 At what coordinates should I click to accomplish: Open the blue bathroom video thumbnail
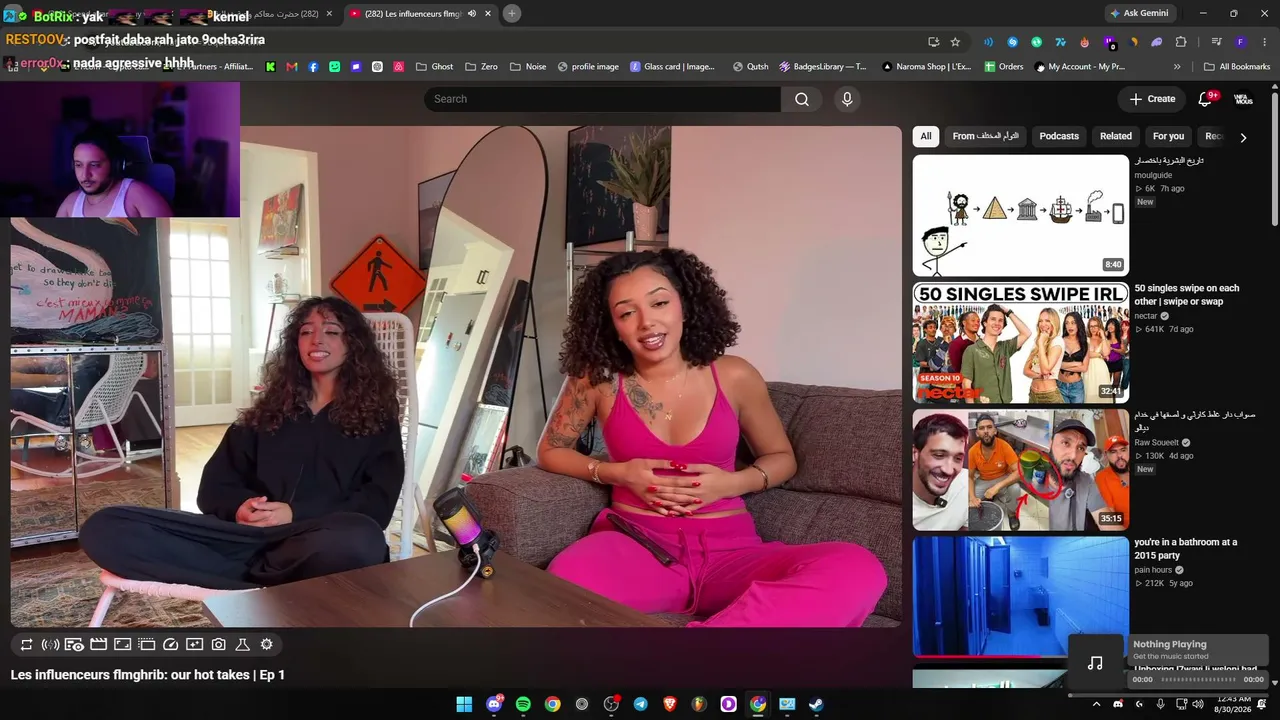pos(1021,597)
